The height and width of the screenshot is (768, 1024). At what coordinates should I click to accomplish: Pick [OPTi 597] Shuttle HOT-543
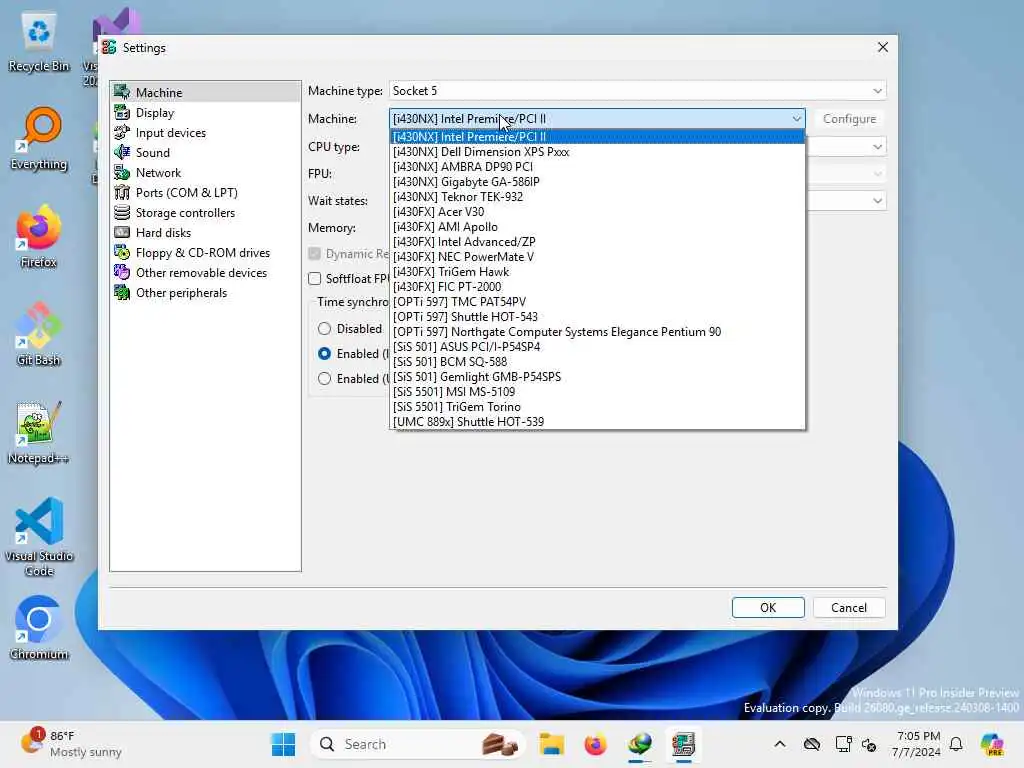pyautogui.click(x=598, y=317)
